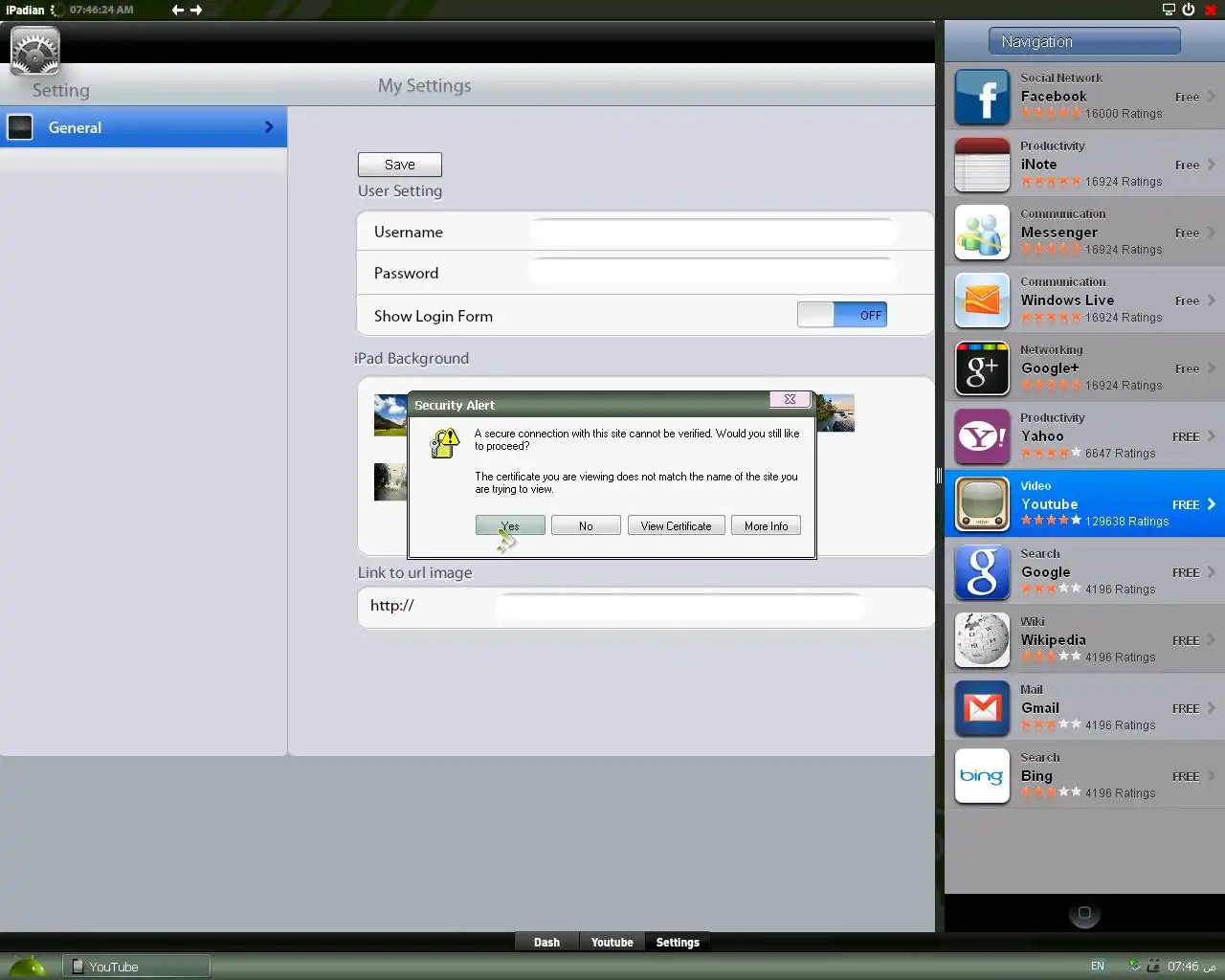Click More Info button
Viewport: 1225px width, 980px height.
(767, 525)
